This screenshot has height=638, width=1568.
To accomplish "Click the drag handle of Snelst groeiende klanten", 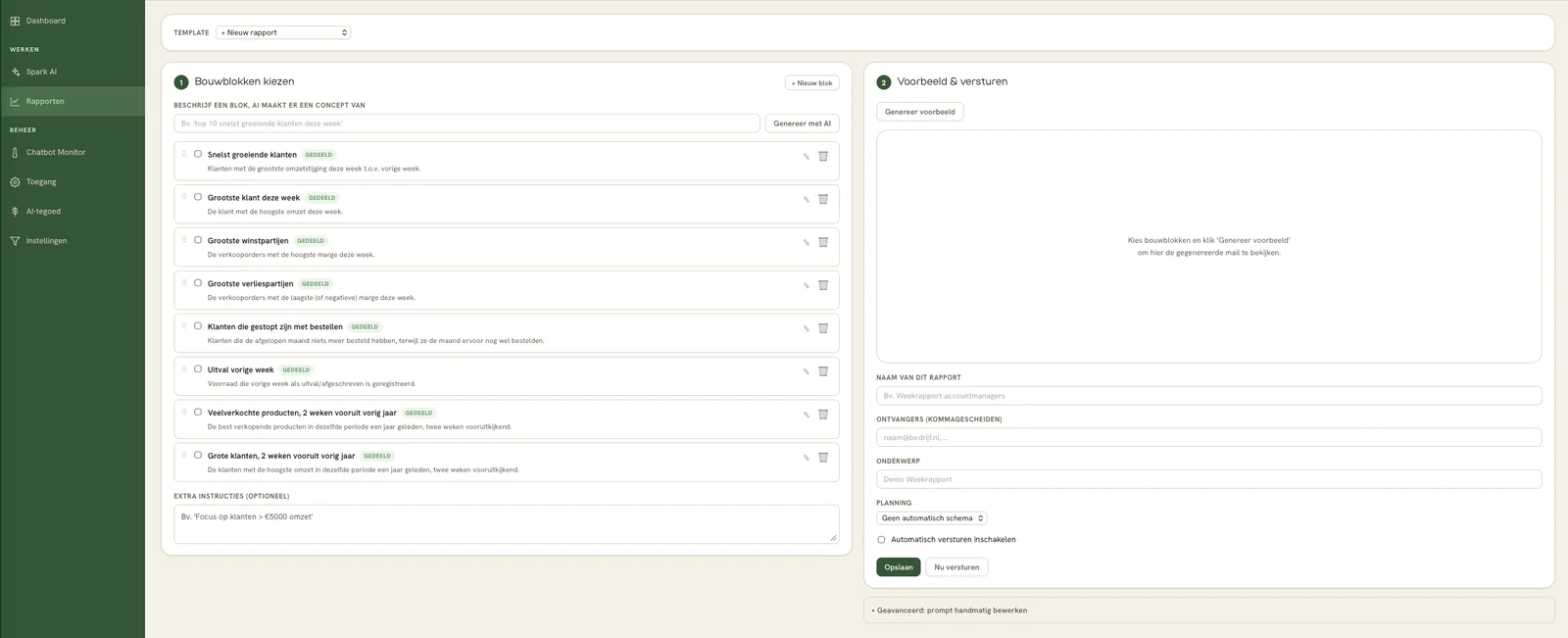I will [184, 154].
